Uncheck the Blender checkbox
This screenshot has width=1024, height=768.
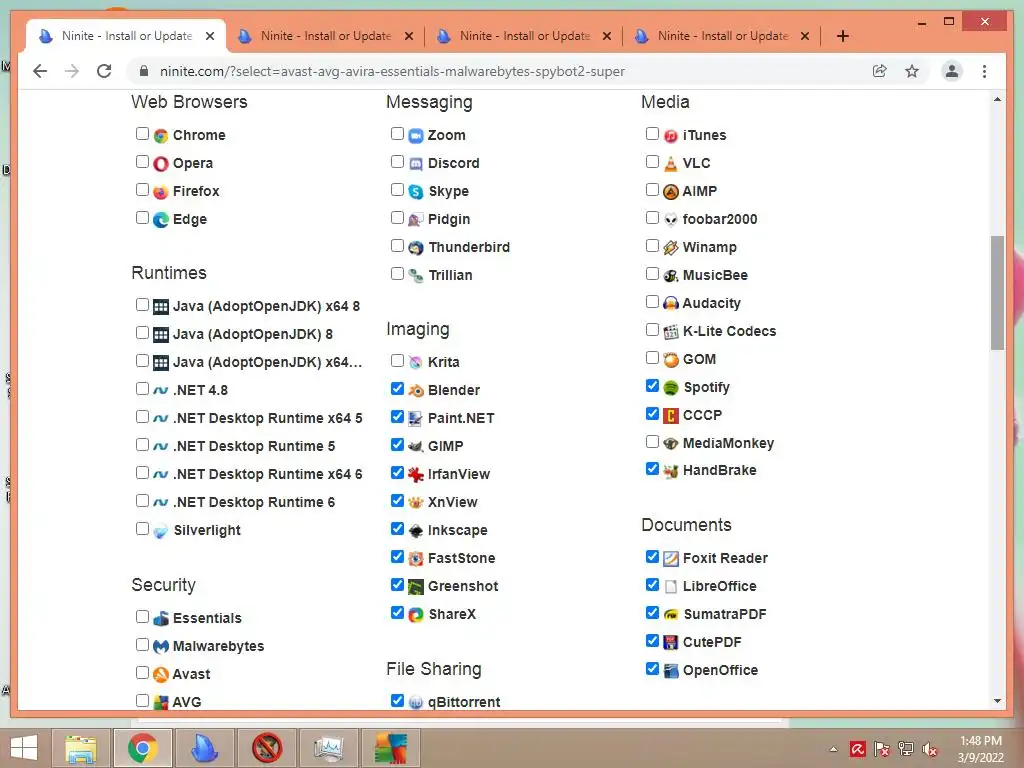[x=397, y=389]
